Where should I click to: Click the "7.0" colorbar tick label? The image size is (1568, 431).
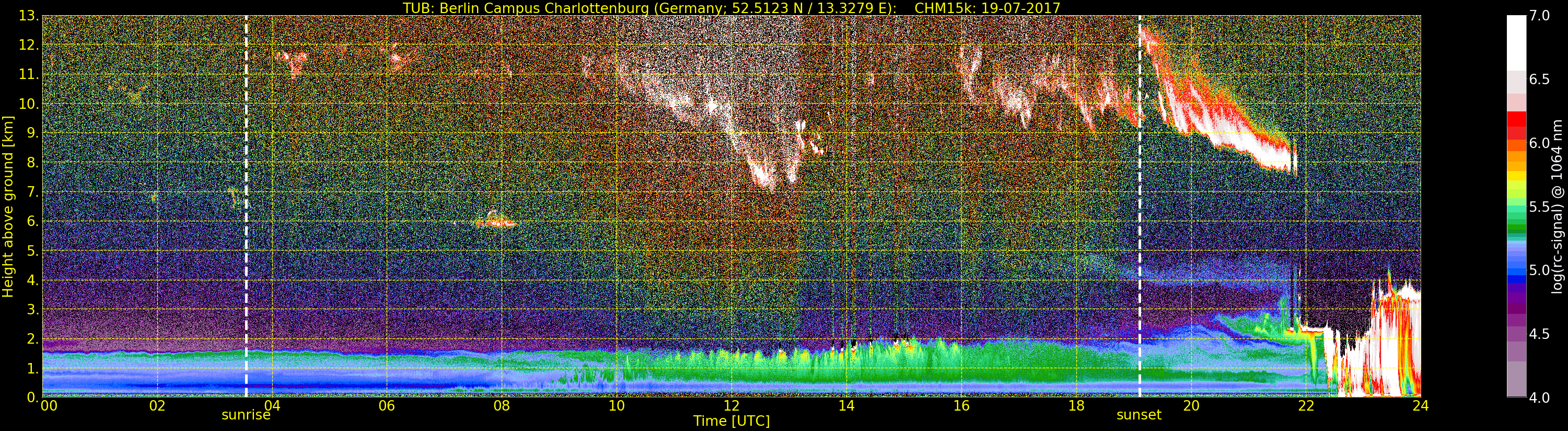coord(1540,16)
